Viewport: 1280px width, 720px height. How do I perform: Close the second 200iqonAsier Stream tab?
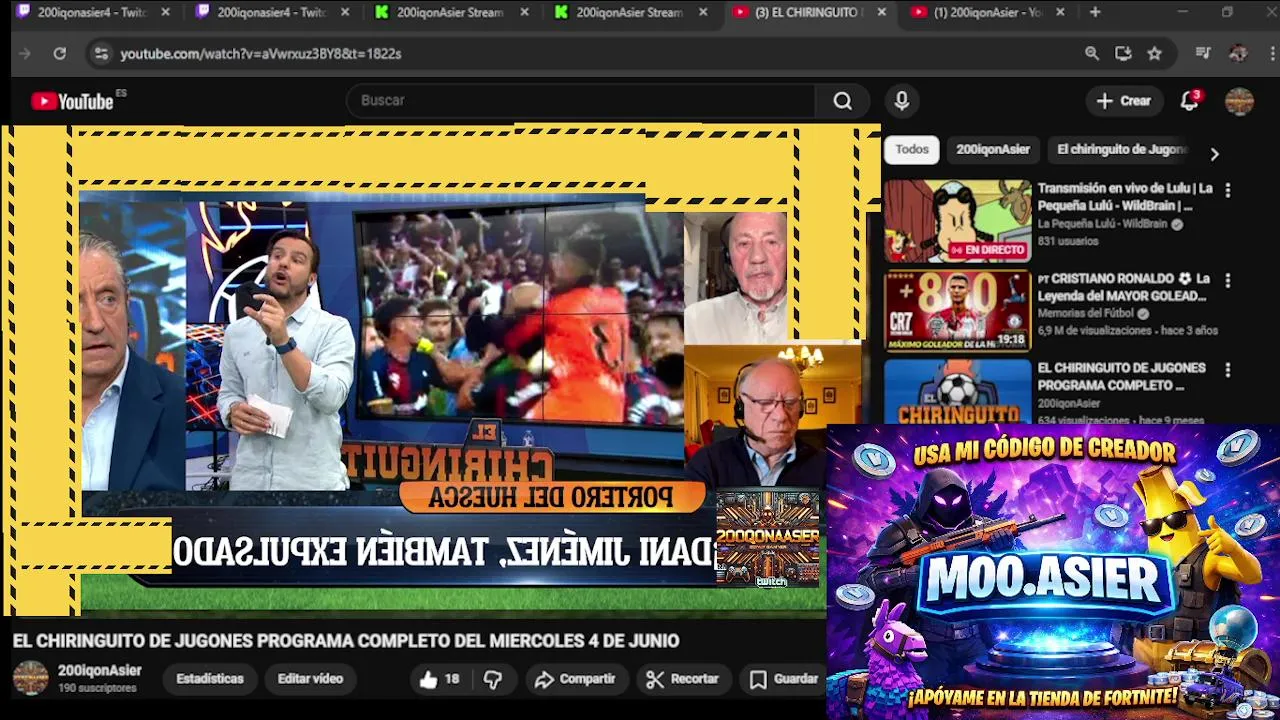point(703,12)
